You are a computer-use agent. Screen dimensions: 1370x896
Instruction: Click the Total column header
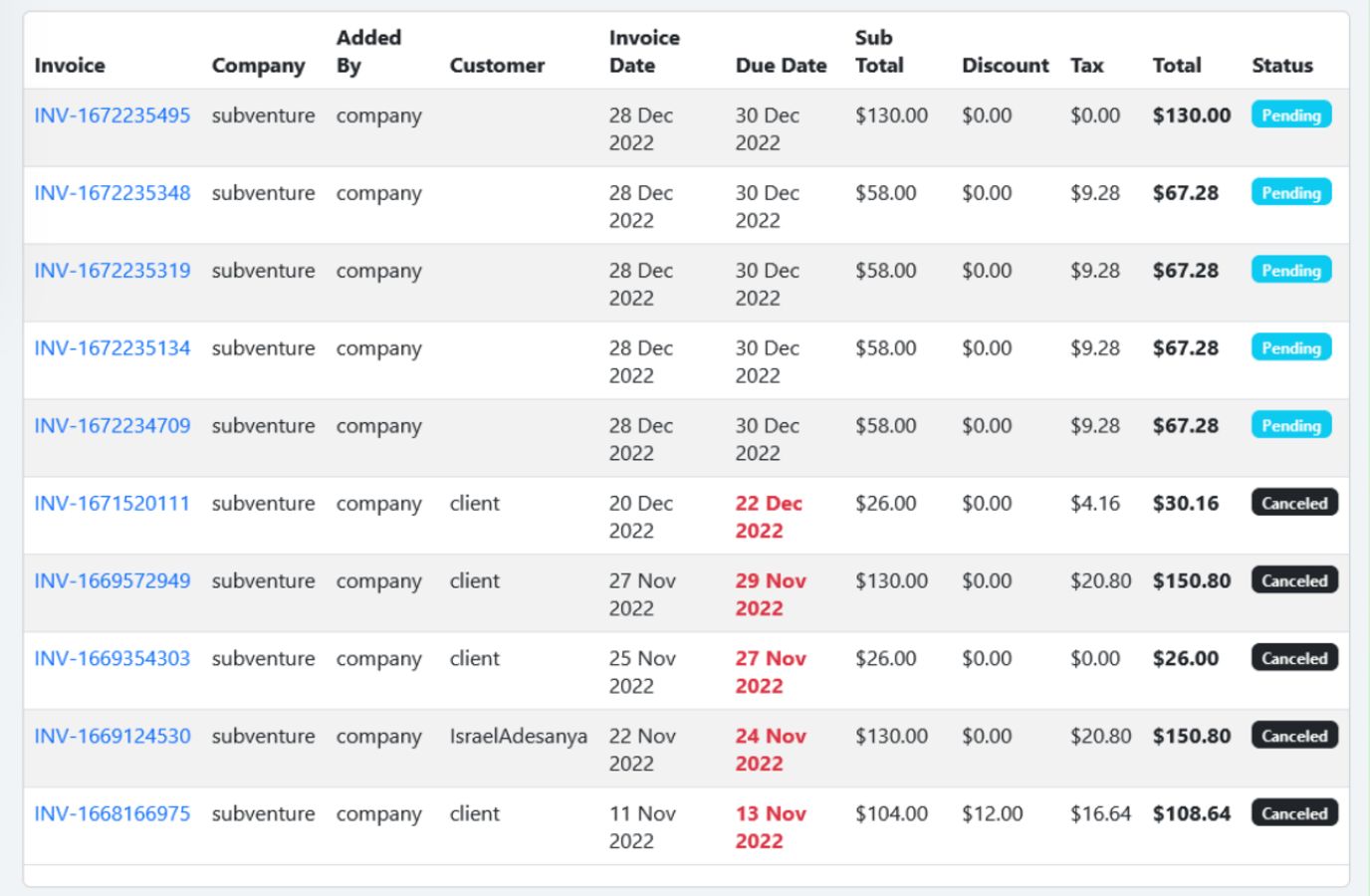(x=1176, y=66)
